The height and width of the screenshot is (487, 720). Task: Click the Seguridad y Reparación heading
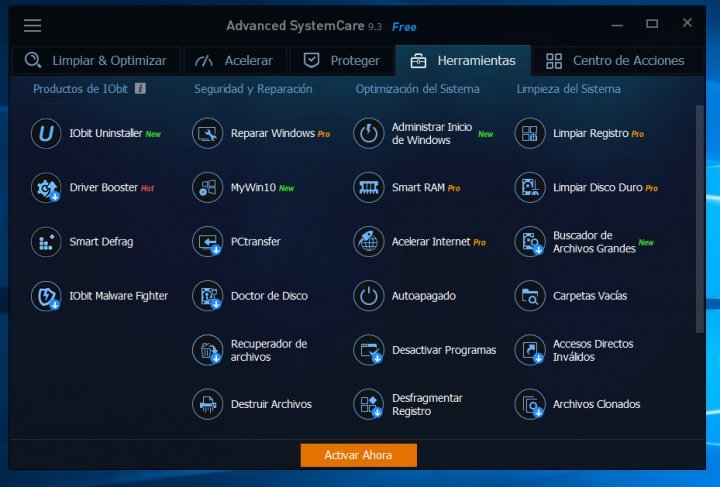[x=253, y=89]
